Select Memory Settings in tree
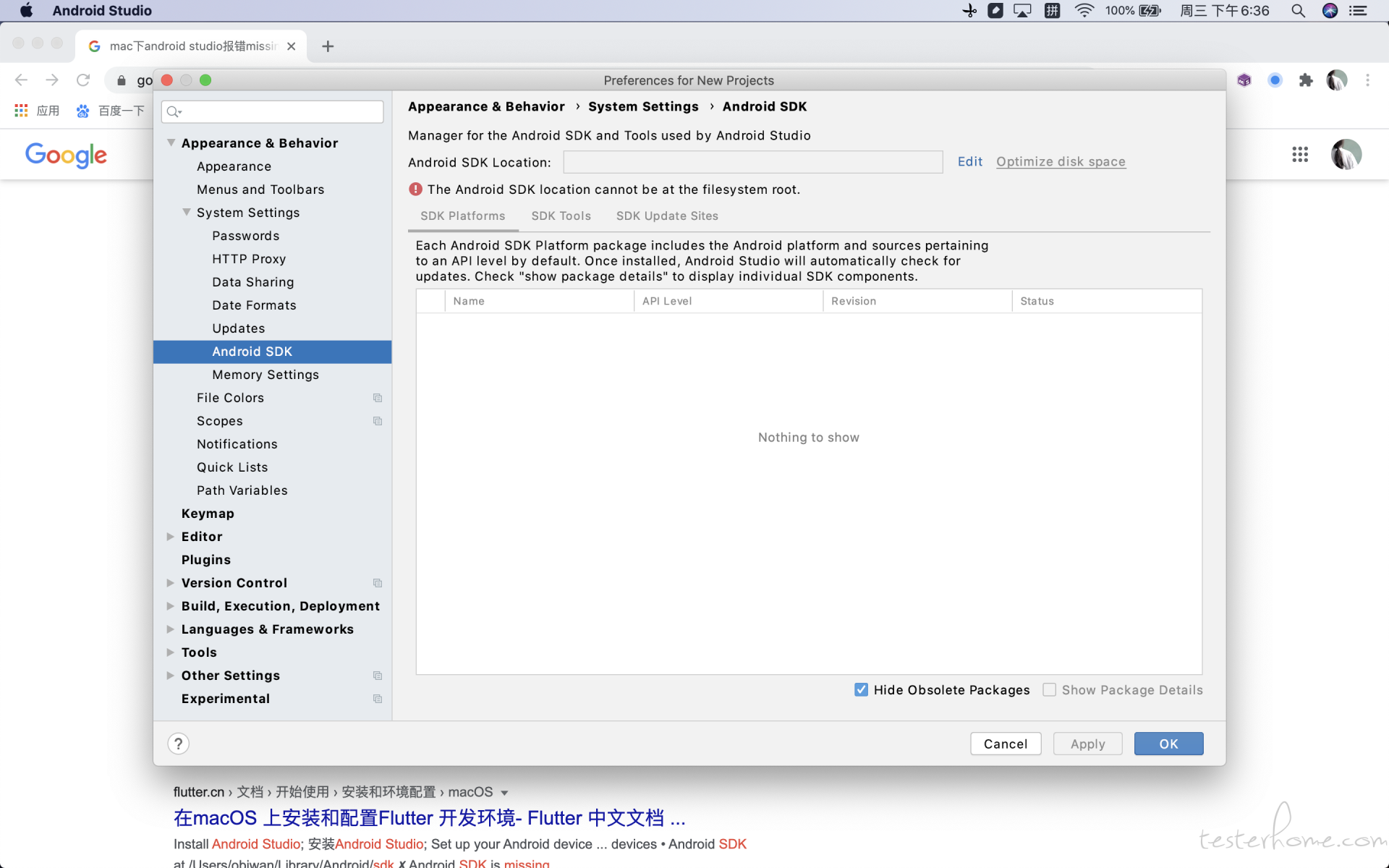1389x868 pixels. click(x=266, y=375)
